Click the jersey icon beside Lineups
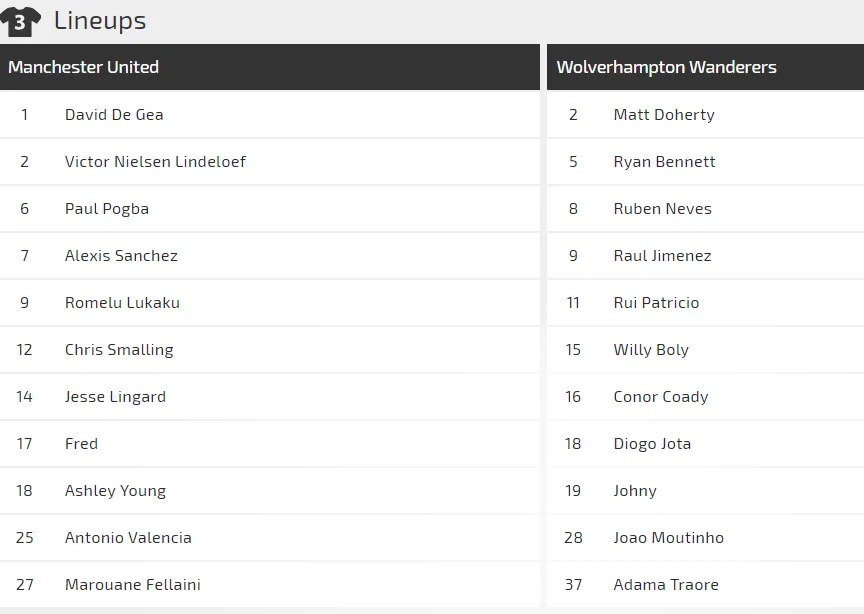864x614 pixels. [x=21, y=21]
